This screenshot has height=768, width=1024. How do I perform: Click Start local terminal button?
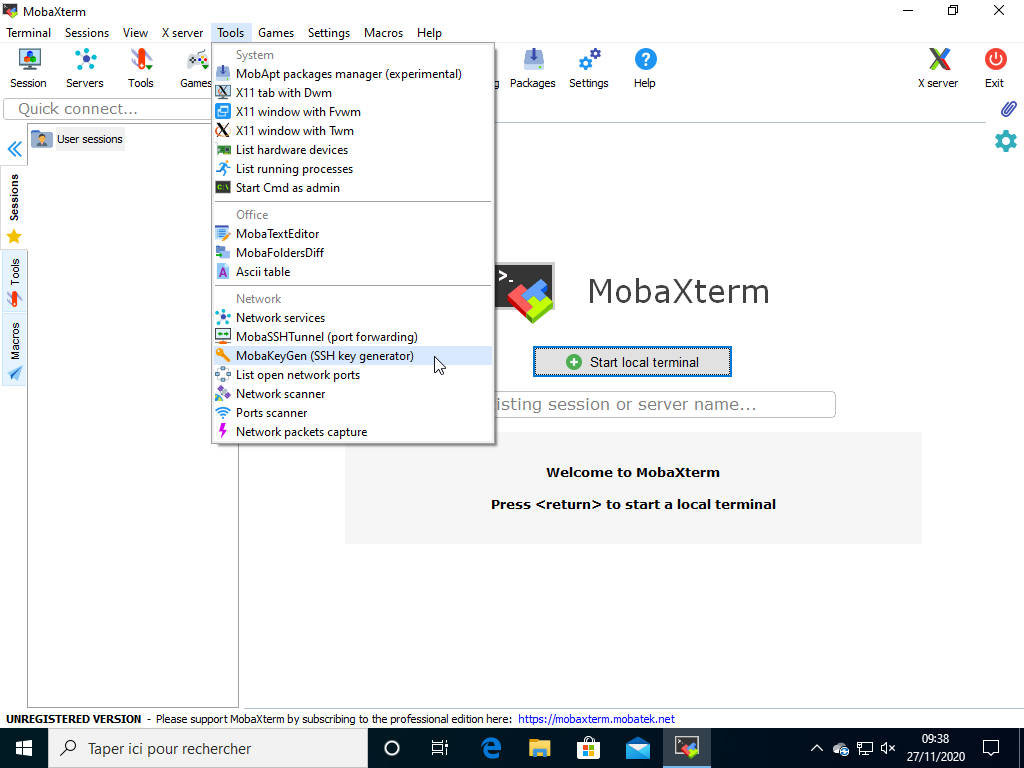(632, 362)
